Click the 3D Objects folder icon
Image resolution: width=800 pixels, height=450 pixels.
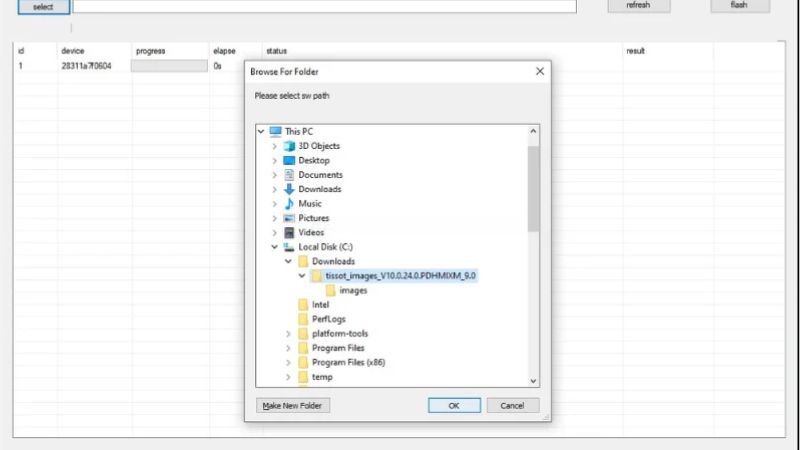[x=289, y=146]
